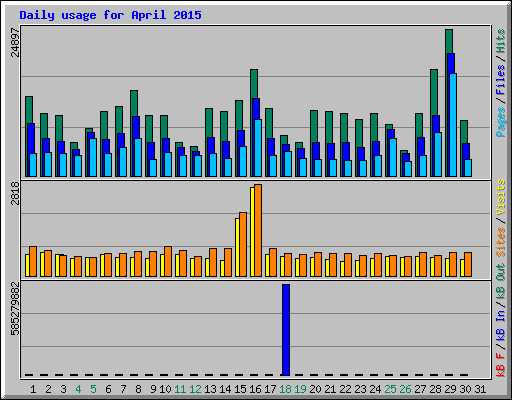Click the x-axis day label 22
Screen dimensions: 512x400
pos(345,389)
